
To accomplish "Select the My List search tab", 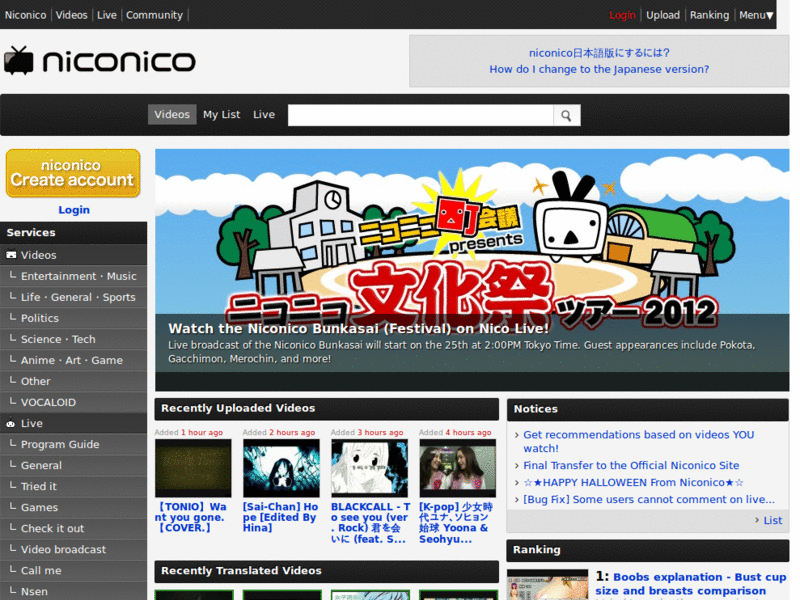I will coord(221,114).
